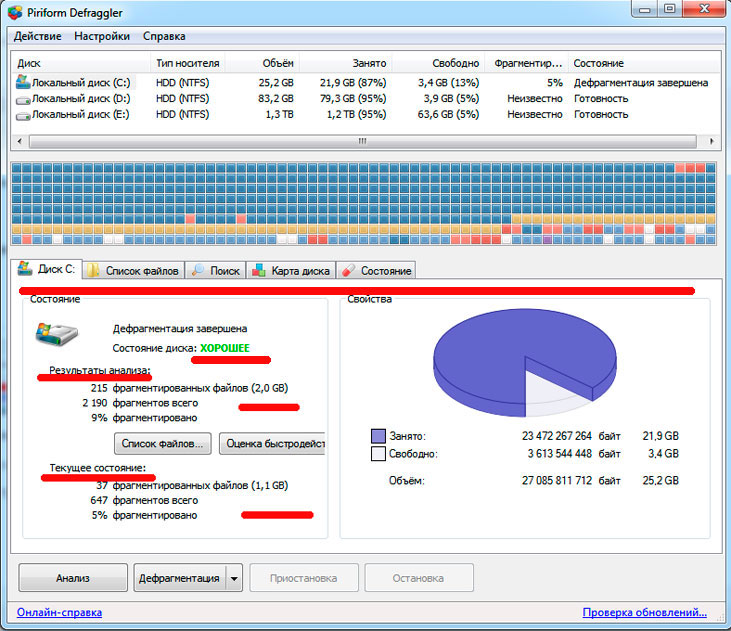
Task: Click the Piriform Defraggler app icon in title bar
Action: (x=15, y=12)
